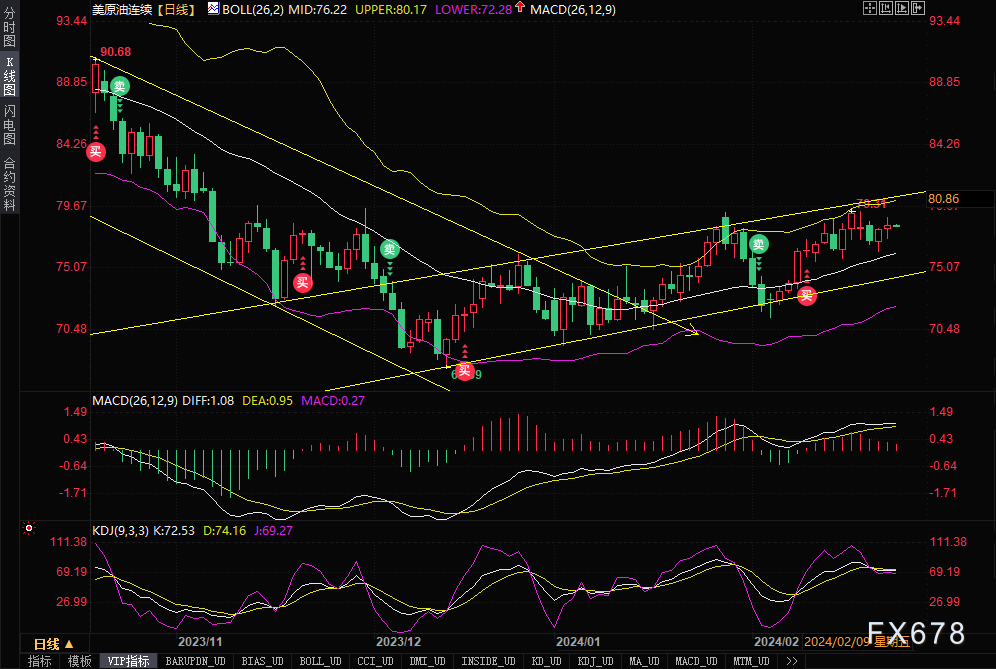This screenshot has width=996, height=669.
Task: Click the chart play-forward axis icon
Action: click(902, 8)
